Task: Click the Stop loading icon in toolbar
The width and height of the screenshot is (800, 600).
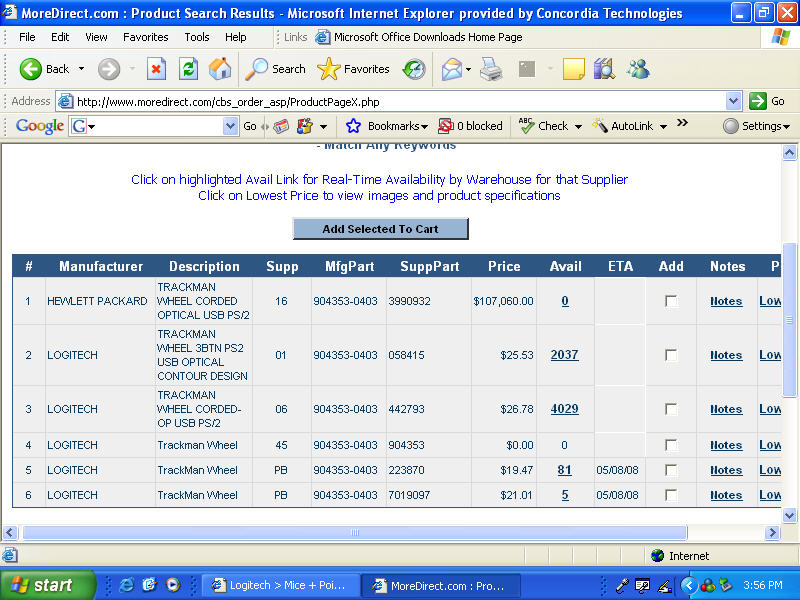Action: [x=156, y=69]
